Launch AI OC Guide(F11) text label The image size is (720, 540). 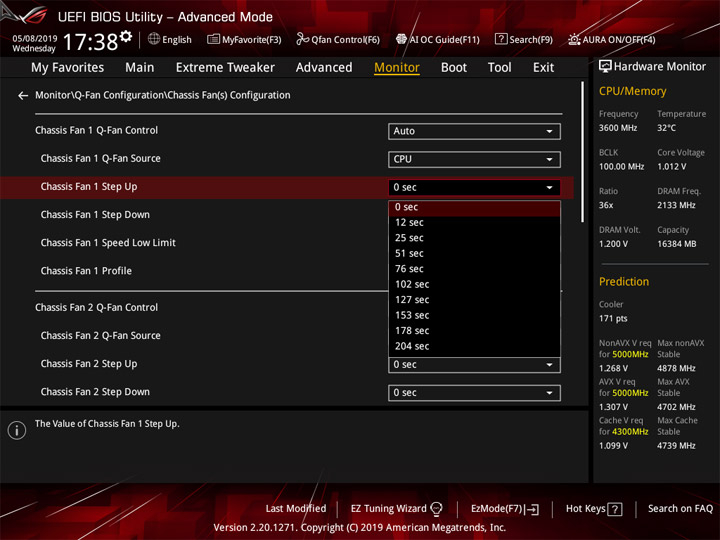click(444, 40)
